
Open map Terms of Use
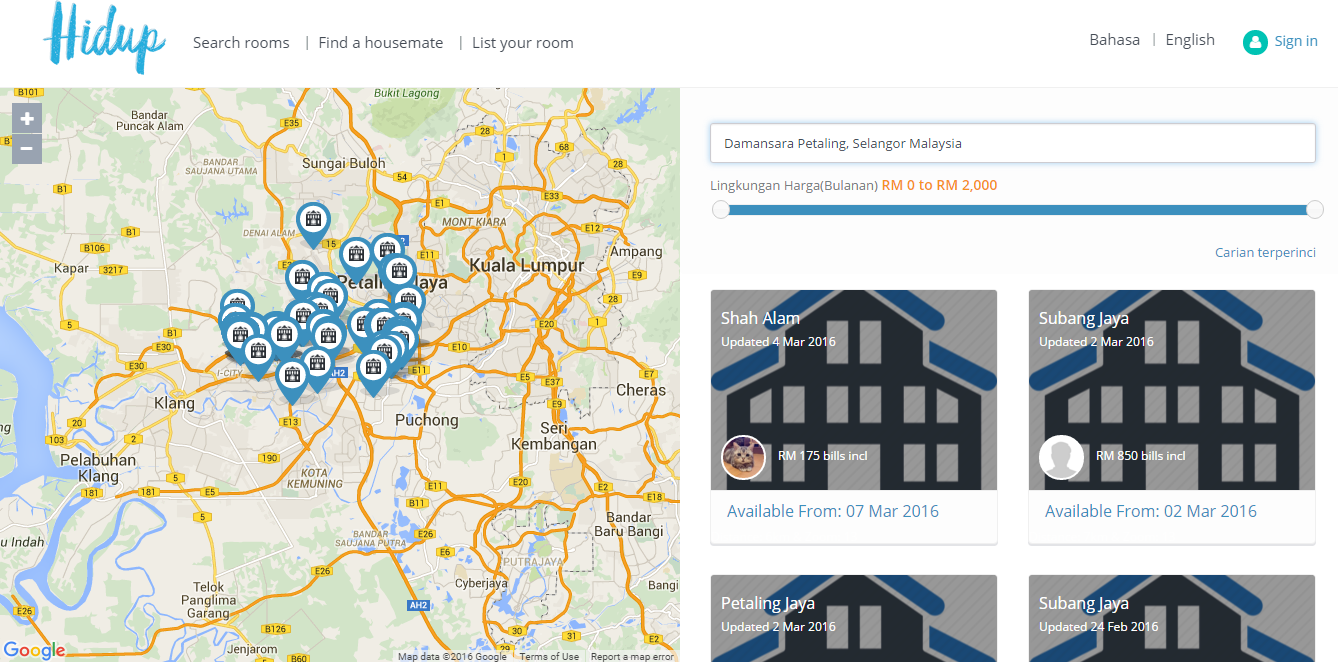549,656
